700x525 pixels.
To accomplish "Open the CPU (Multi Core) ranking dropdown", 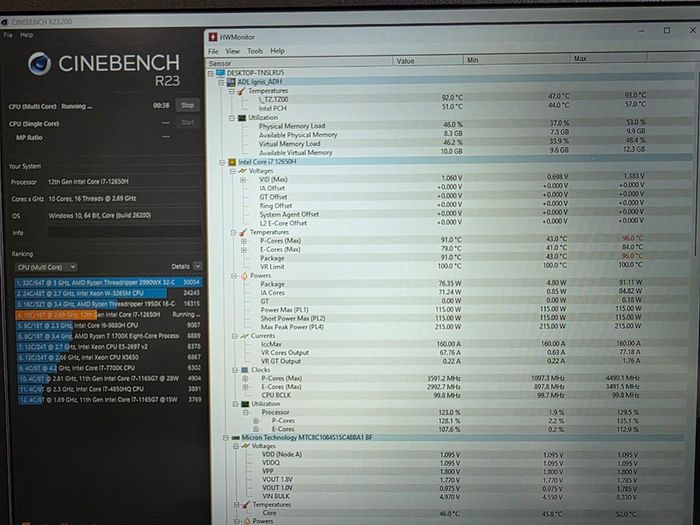I will click(46, 267).
